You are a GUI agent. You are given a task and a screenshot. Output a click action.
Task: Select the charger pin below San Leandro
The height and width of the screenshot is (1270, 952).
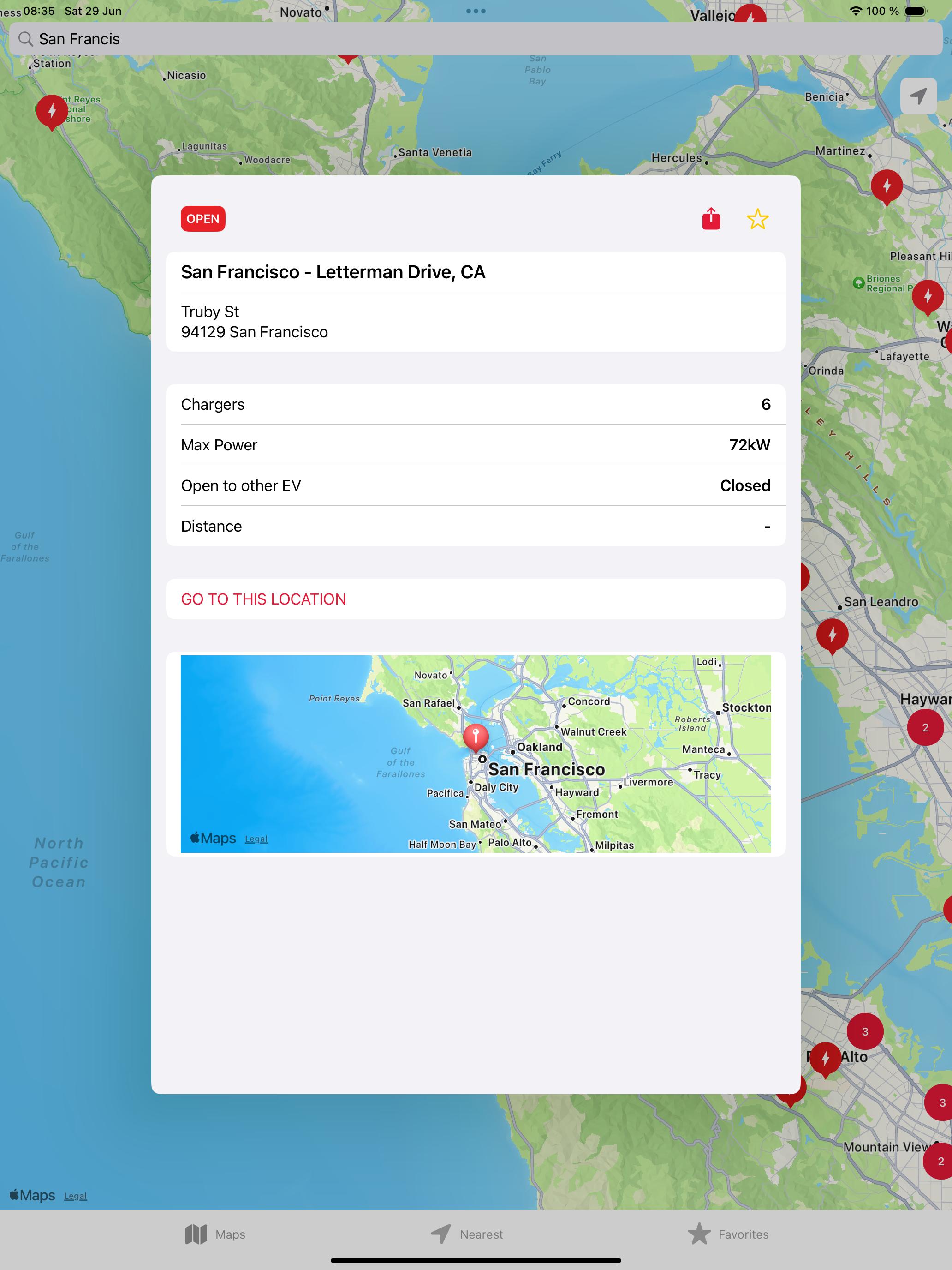[832, 636]
